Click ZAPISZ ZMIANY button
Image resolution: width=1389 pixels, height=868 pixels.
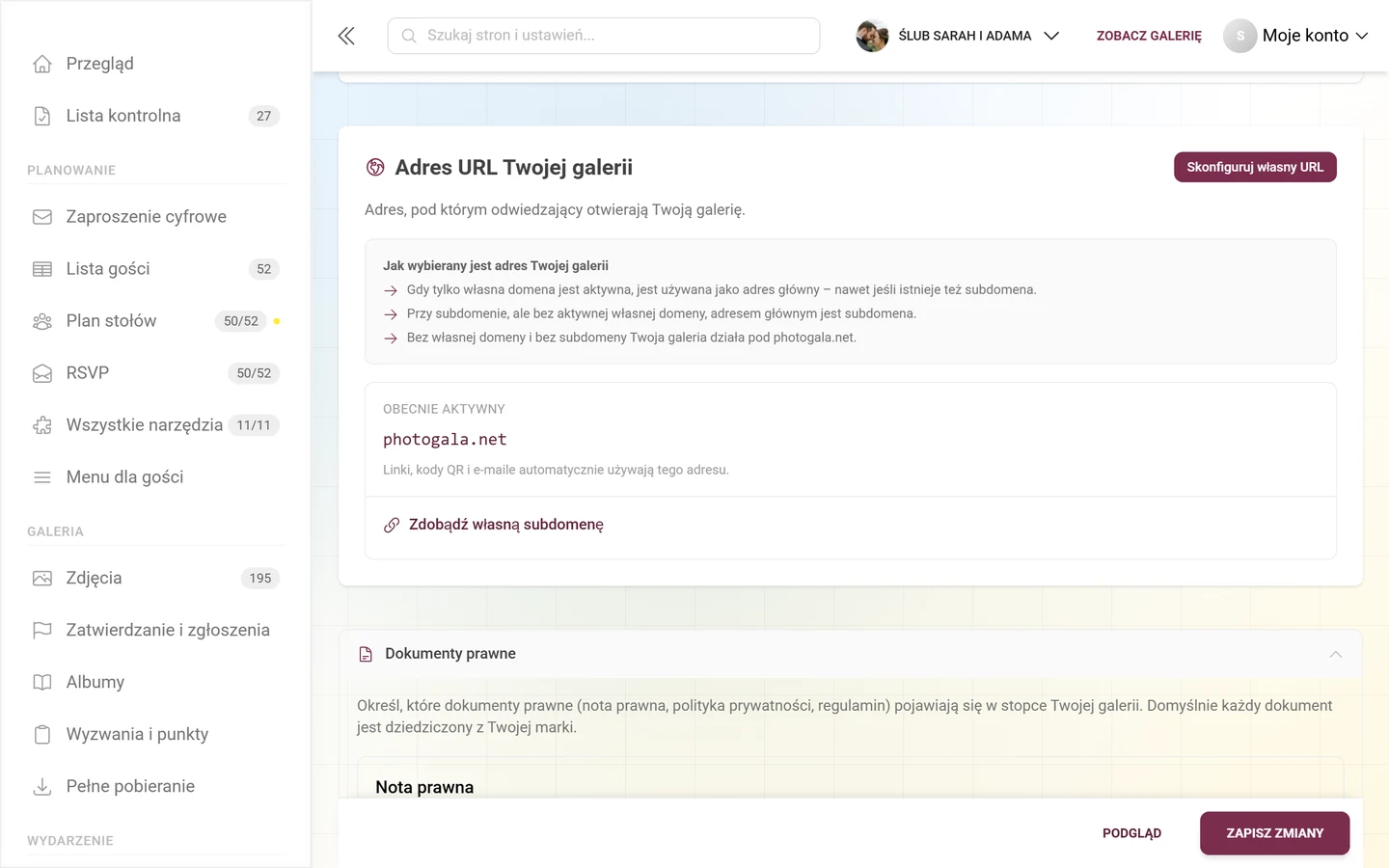[1274, 833]
